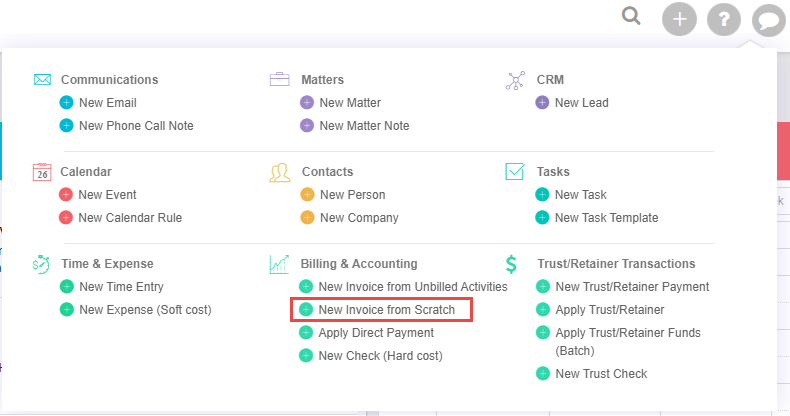Click the Trust/Retainer Transactions heading
This screenshot has height=416, width=790.
click(x=616, y=264)
